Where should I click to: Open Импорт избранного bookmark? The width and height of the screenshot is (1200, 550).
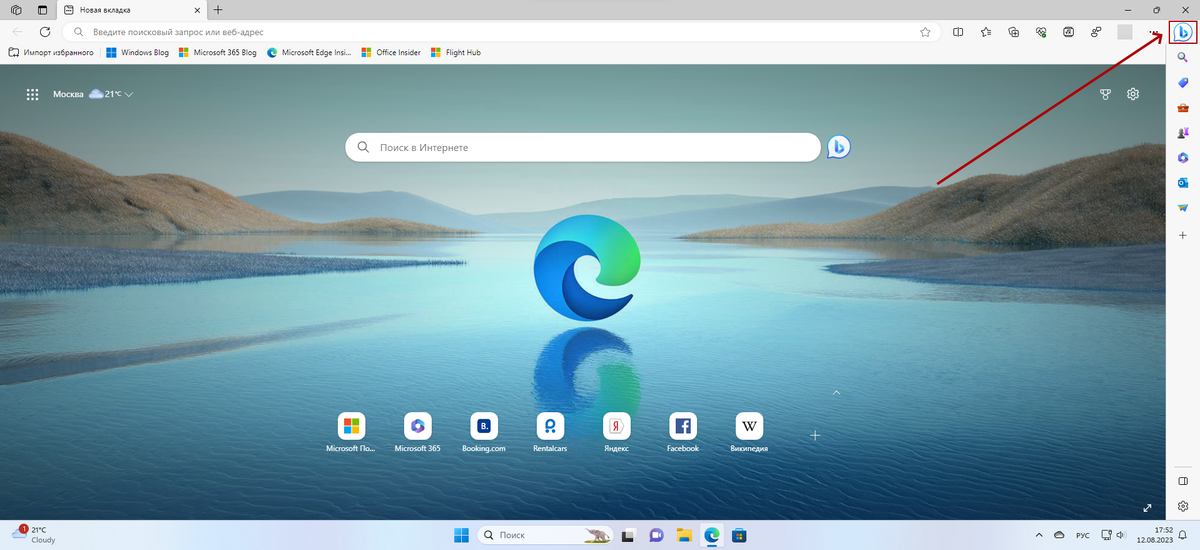pos(51,52)
